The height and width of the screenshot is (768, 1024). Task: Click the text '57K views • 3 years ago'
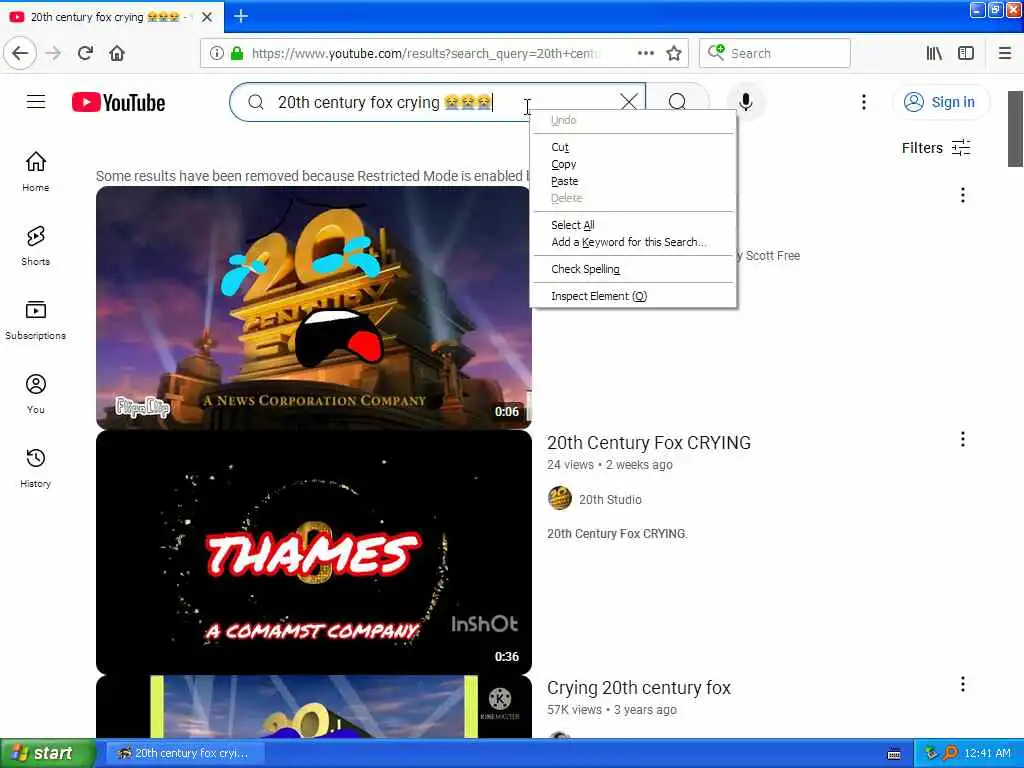(x=611, y=710)
